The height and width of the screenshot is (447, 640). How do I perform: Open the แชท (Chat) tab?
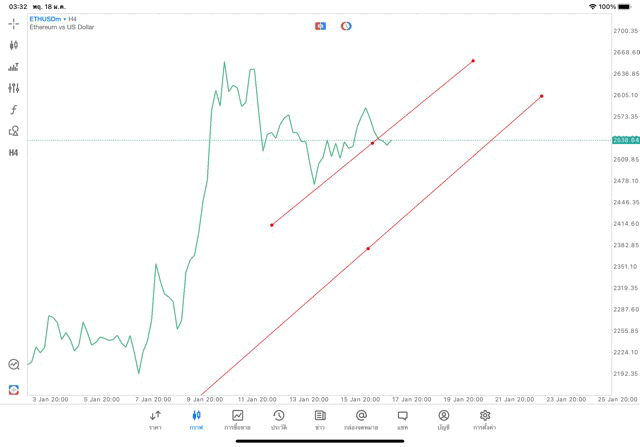coord(402,420)
